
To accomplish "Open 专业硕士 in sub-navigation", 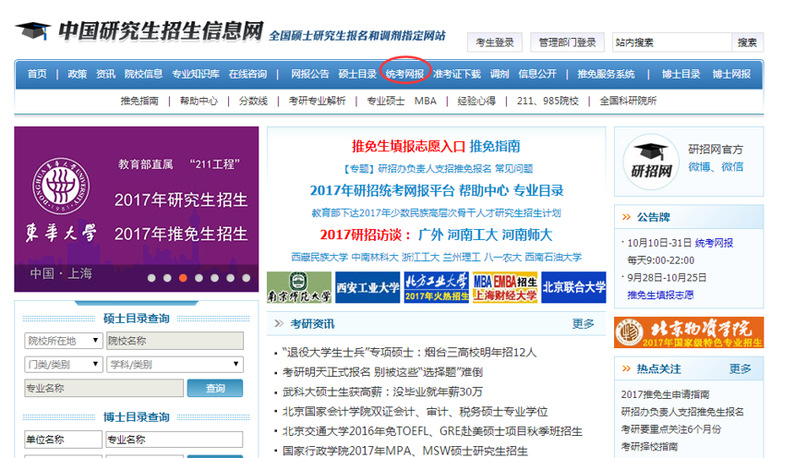I will (386, 101).
